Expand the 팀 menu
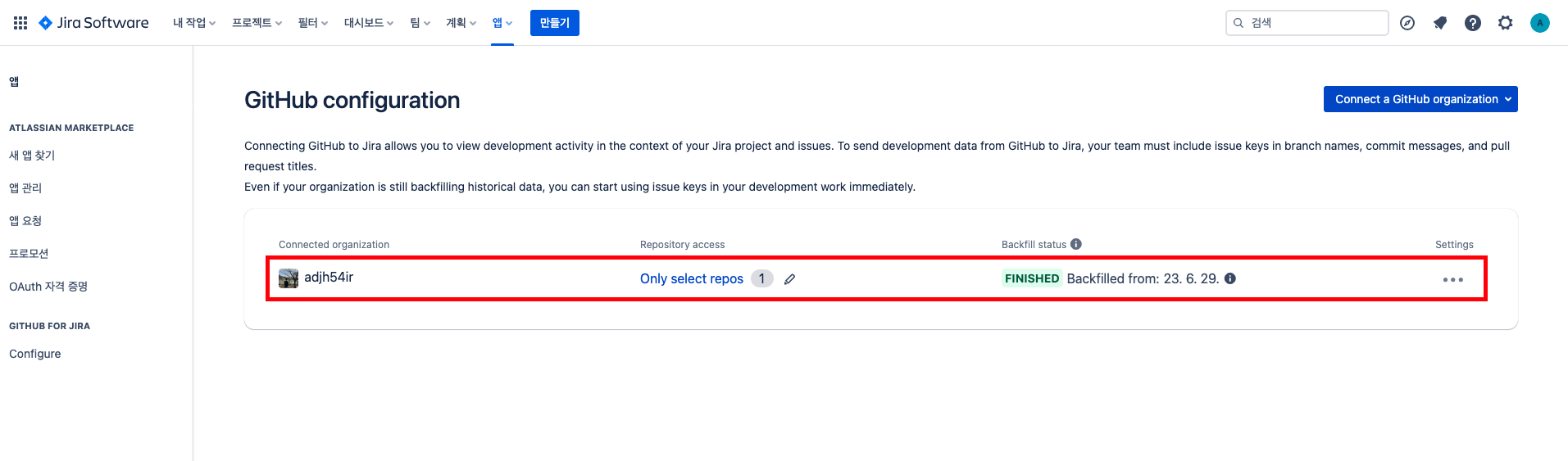Viewport: 1568px width, 461px height. 420,23
